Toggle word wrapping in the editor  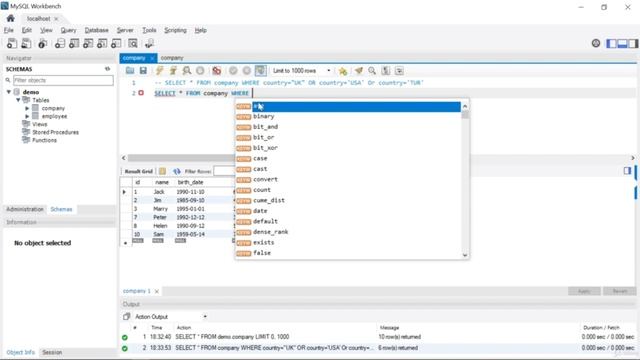(x=399, y=71)
